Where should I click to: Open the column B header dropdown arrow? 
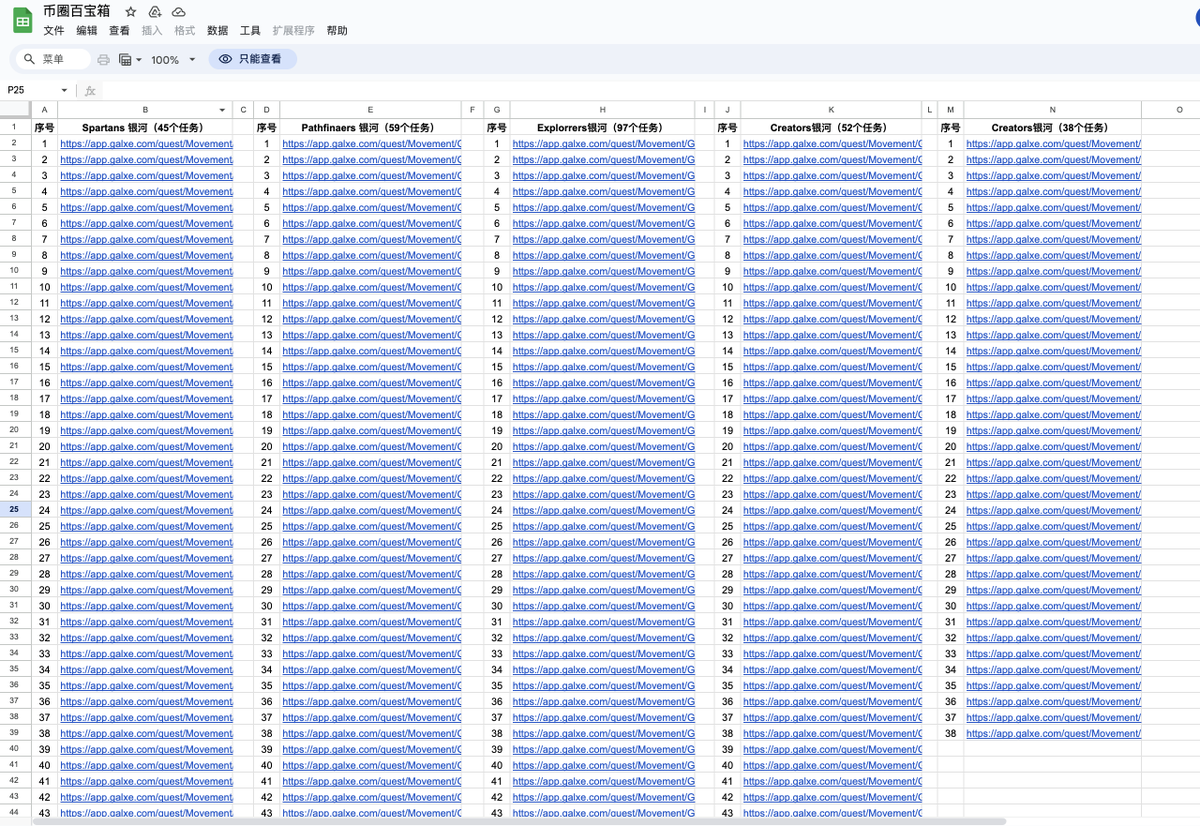click(223, 109)
